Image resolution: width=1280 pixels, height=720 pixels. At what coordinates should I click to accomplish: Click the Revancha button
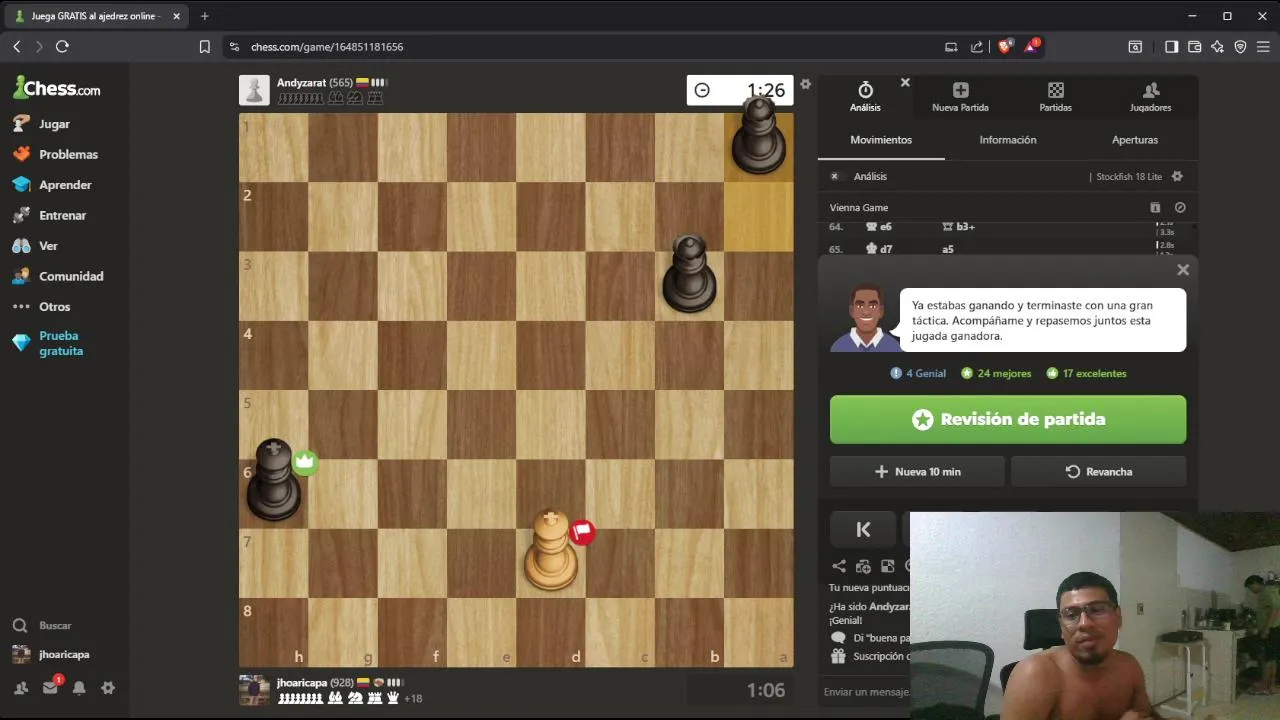tap(1099, 472)
